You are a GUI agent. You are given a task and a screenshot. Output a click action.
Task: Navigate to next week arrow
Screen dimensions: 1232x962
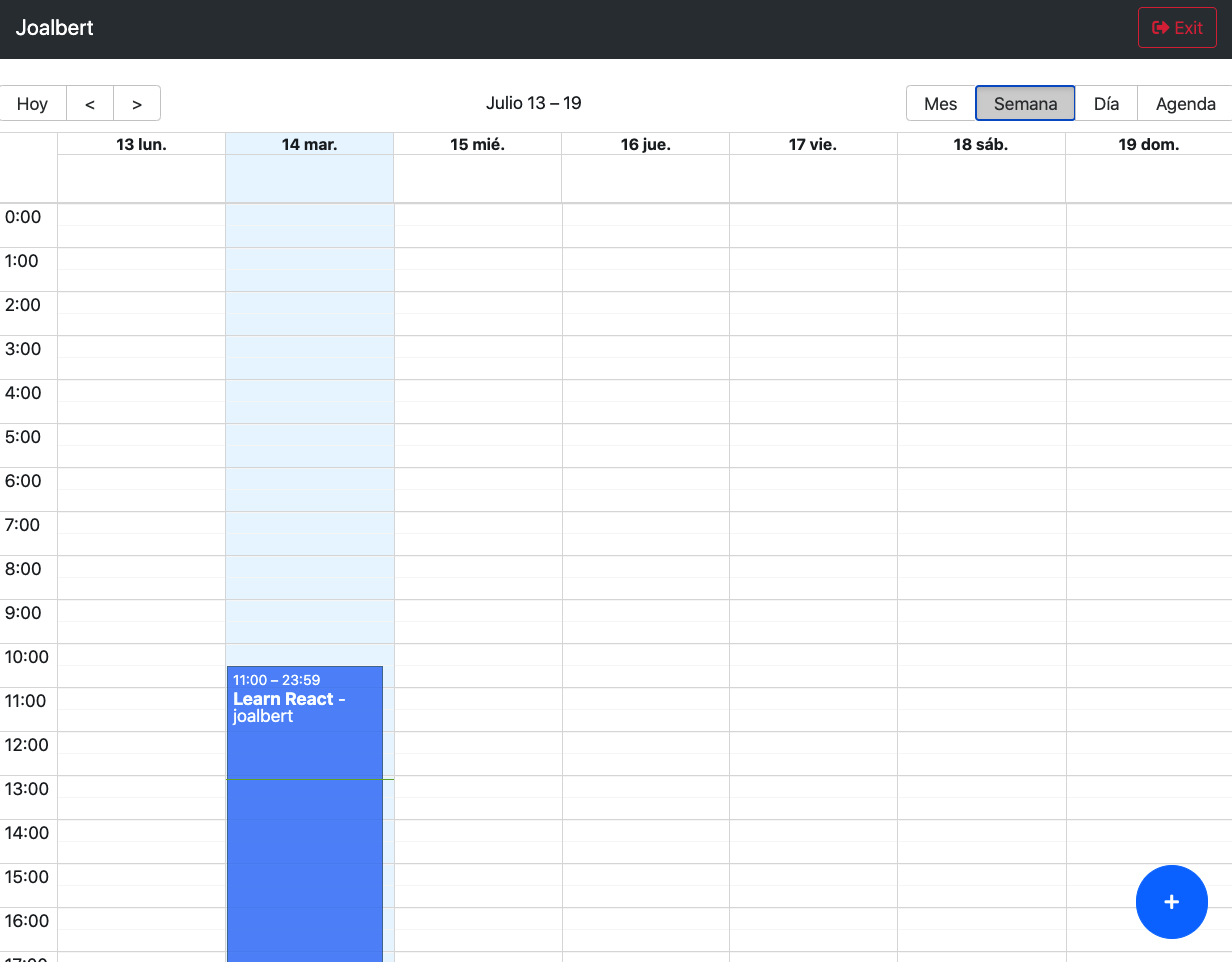[137, 103]
